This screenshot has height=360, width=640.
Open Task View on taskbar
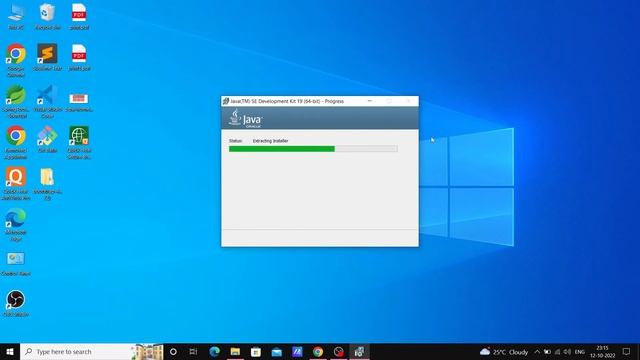pos(193,351)
